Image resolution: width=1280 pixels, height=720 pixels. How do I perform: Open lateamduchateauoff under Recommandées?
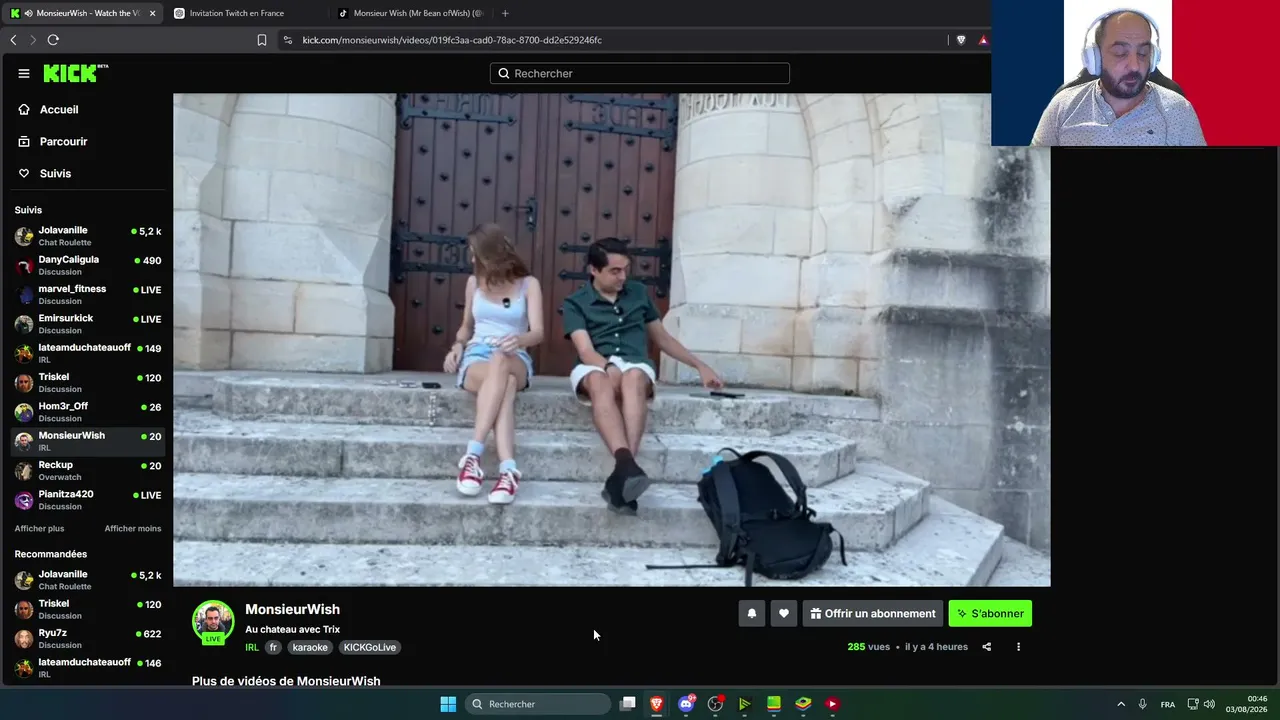click(x=88, y=668)
